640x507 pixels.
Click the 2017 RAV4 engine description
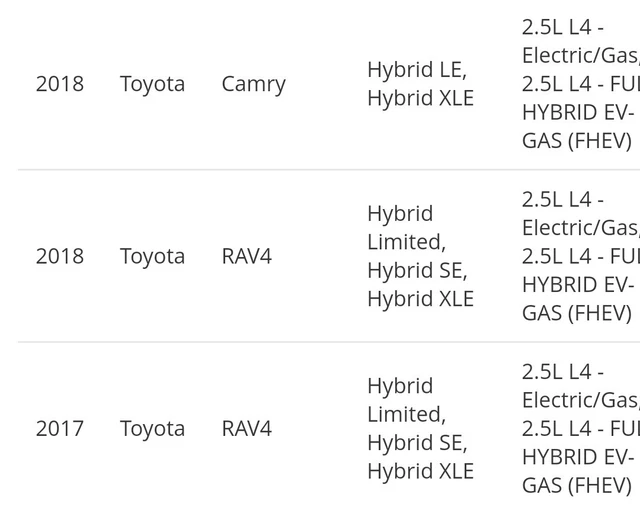pos(581,429)
